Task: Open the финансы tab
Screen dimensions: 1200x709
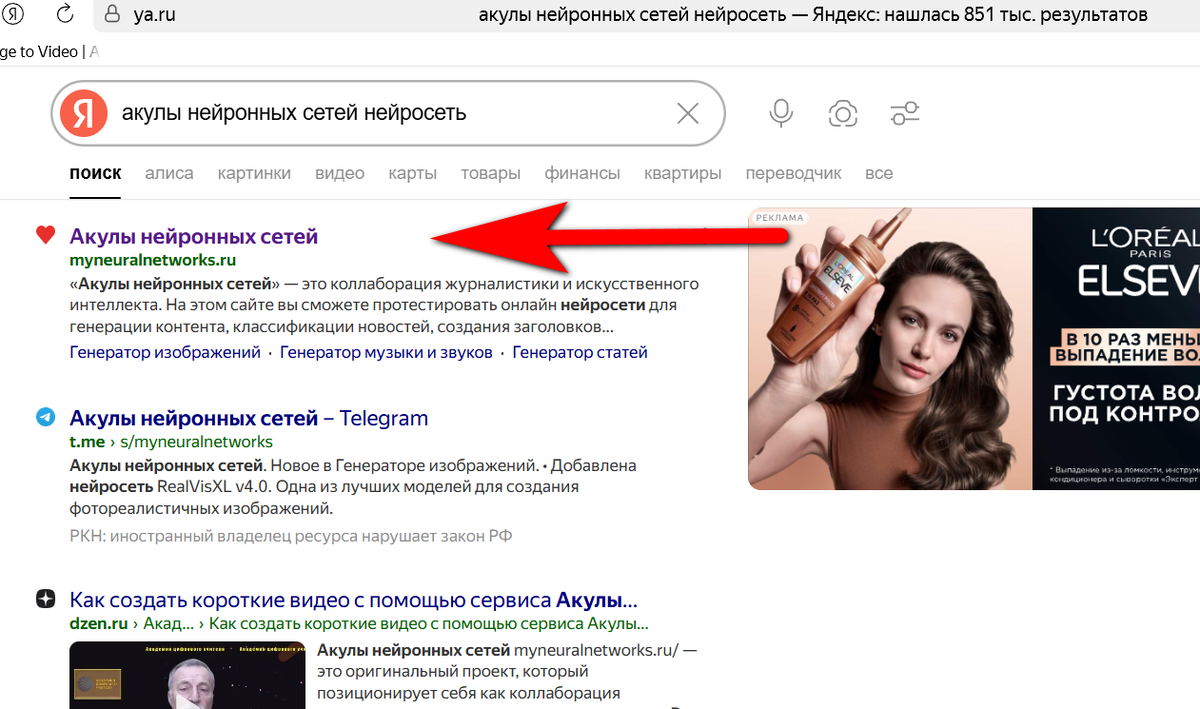Action: [582, 173]
